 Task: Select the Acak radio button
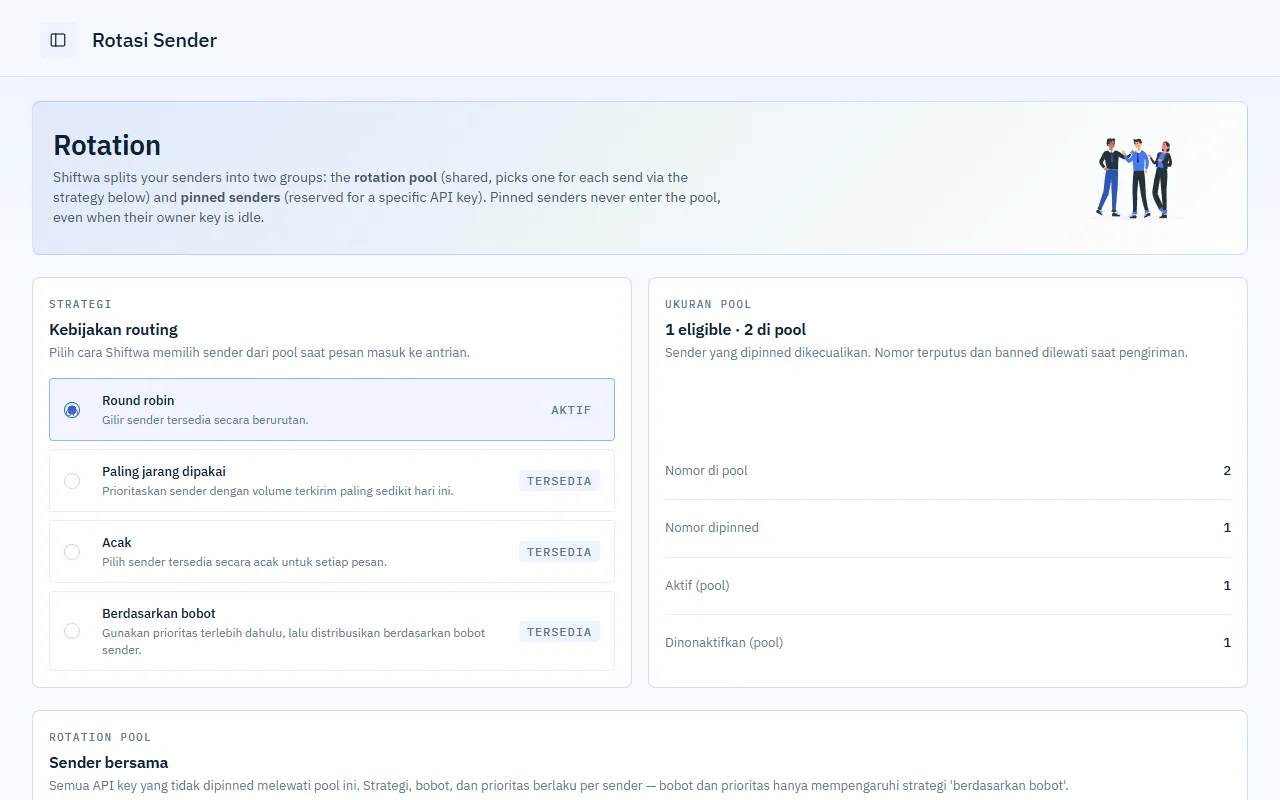pos(72,552)
